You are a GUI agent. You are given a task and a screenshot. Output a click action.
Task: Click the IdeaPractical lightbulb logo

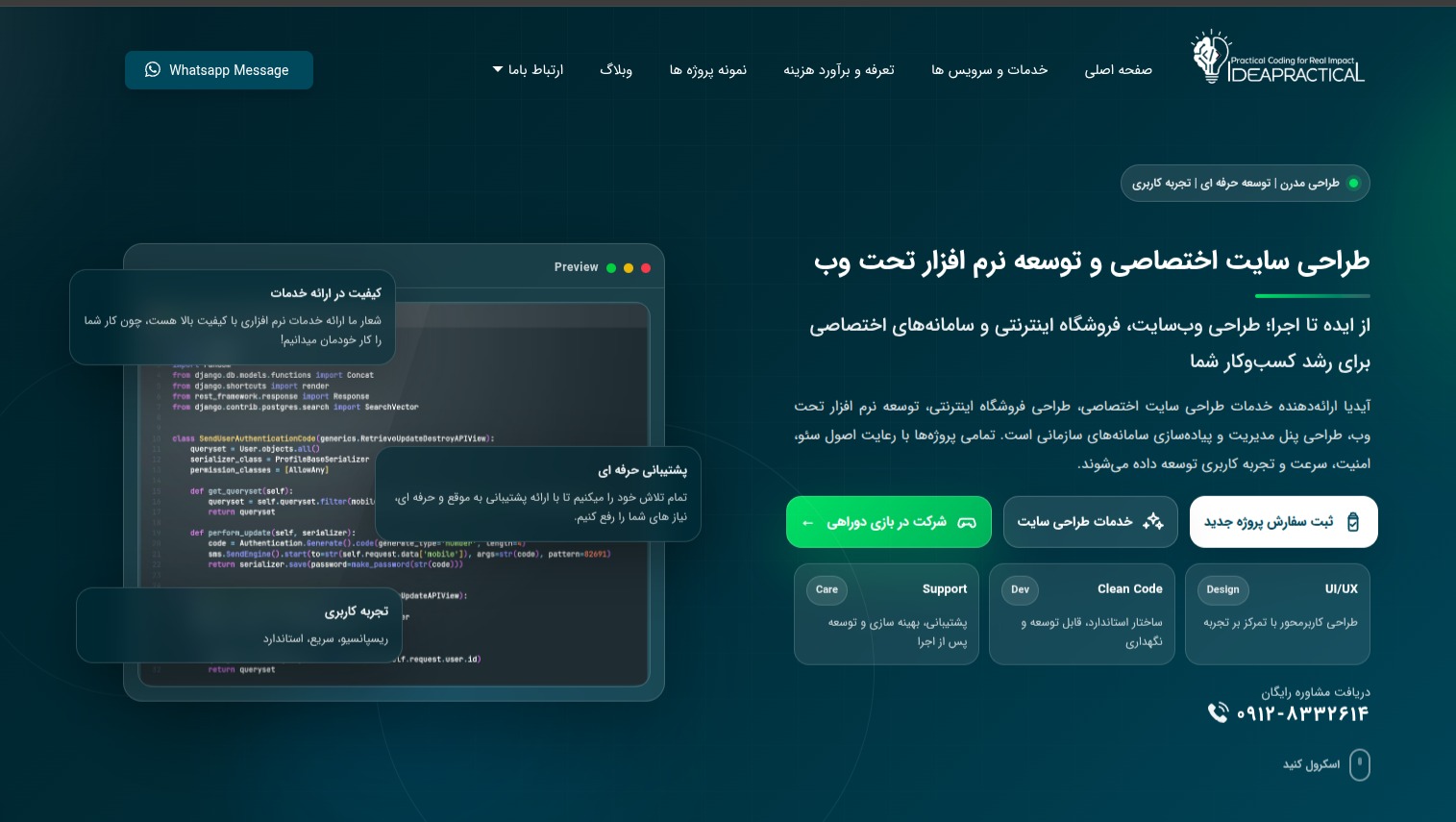[1277, 57]
